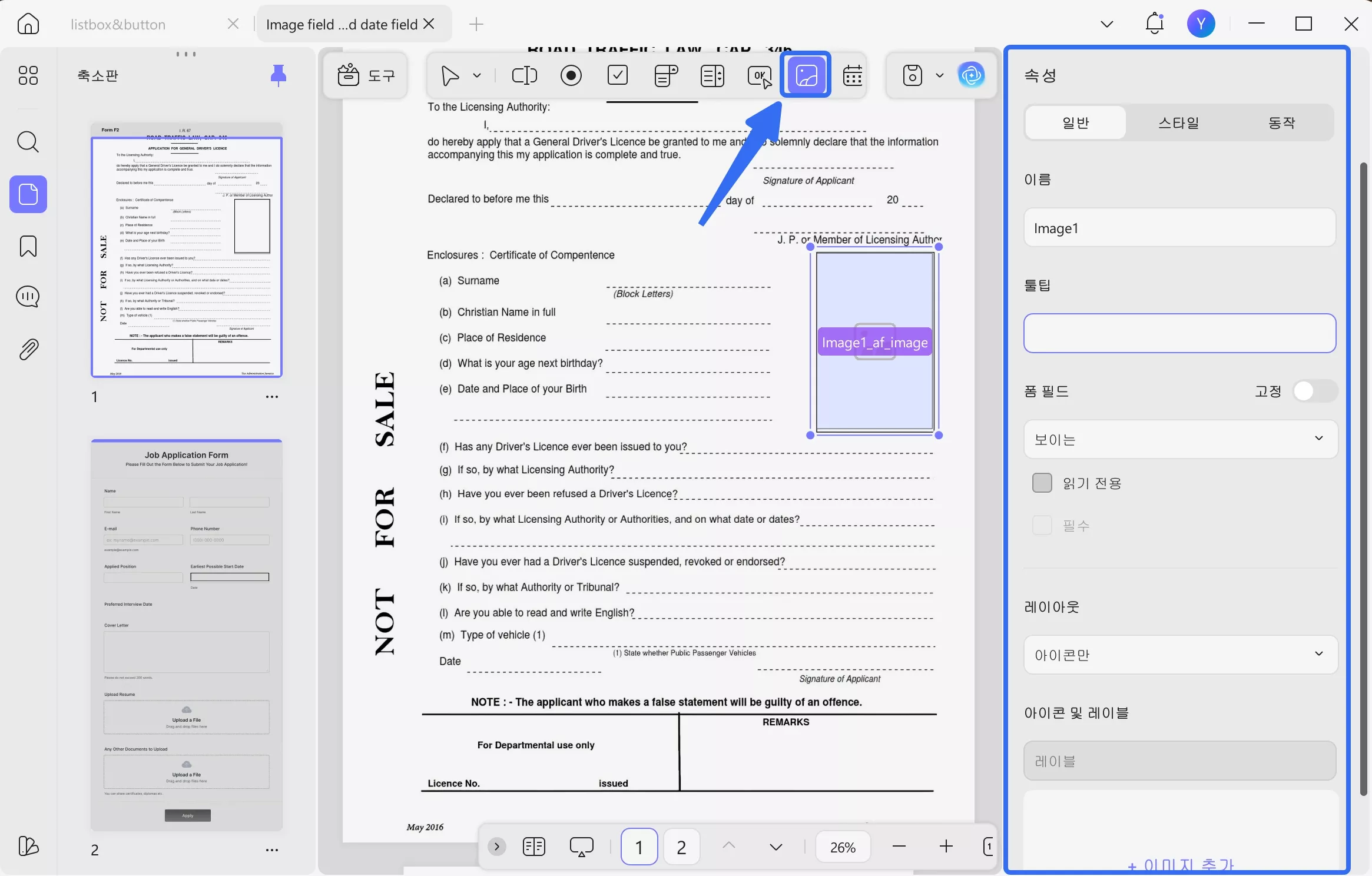Viewport: 1372px width, 876px height.
Task: Open the tab list chevron in title bar
Action: pyautogui.click(x=1106, y=24)
